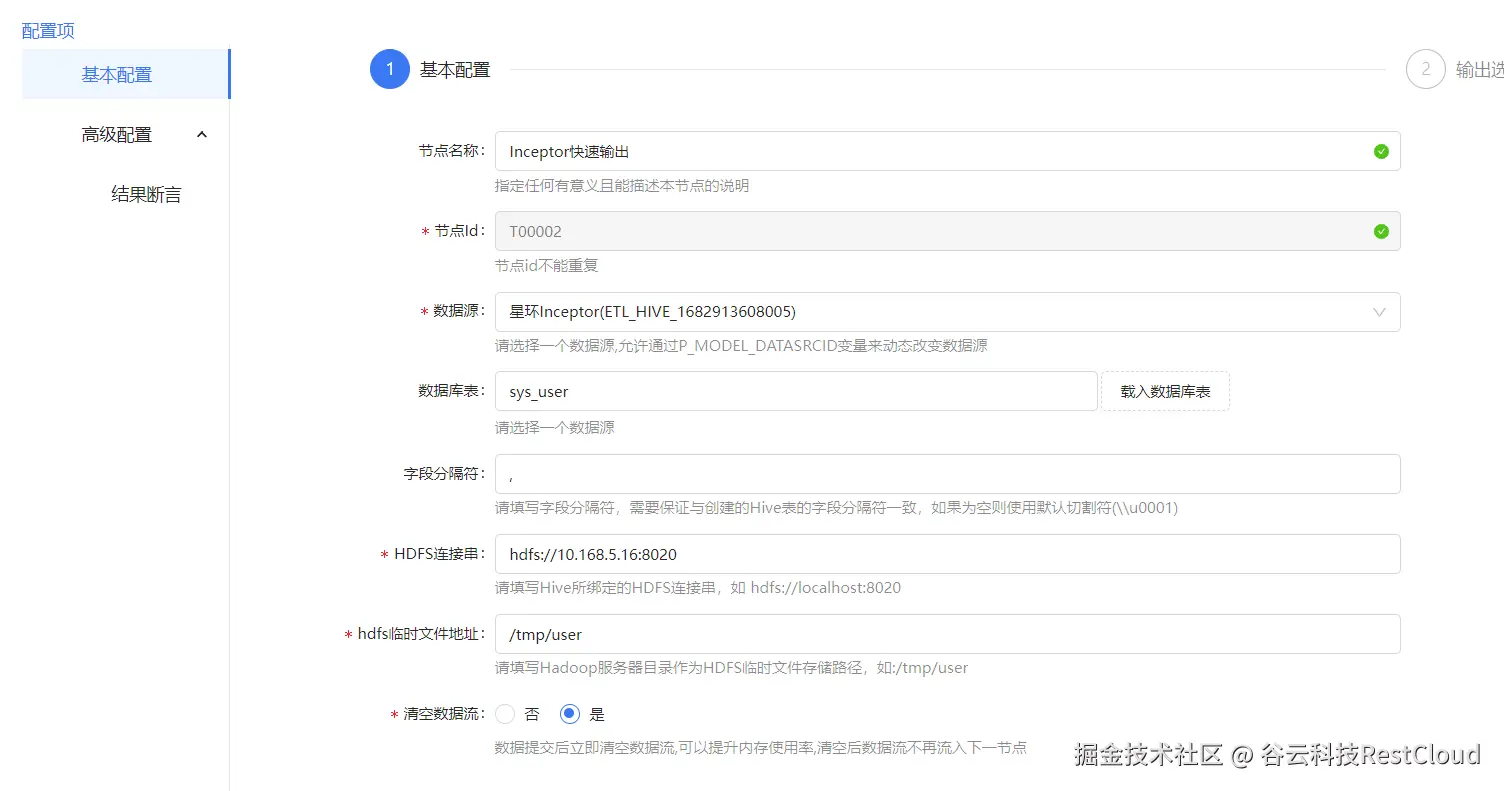Open the 数据源 data source dropdown
The image size is (1504, 791).
(x=940, y=312)
